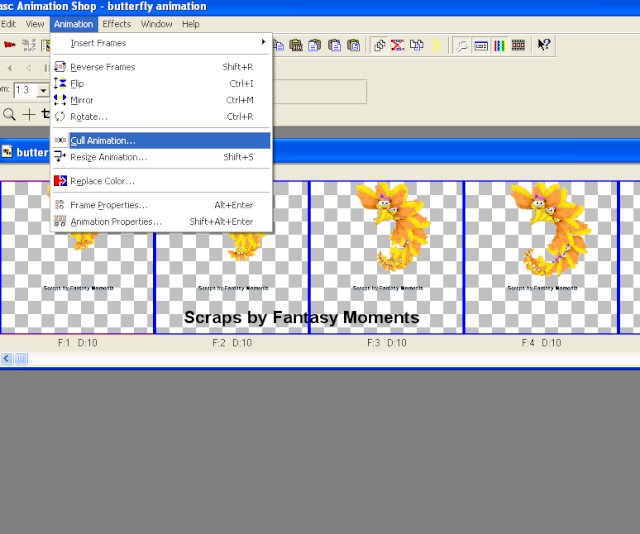This screenshot has width=640, height=534.
Task: Click the first-frame playback arrow
Action: 10,68
